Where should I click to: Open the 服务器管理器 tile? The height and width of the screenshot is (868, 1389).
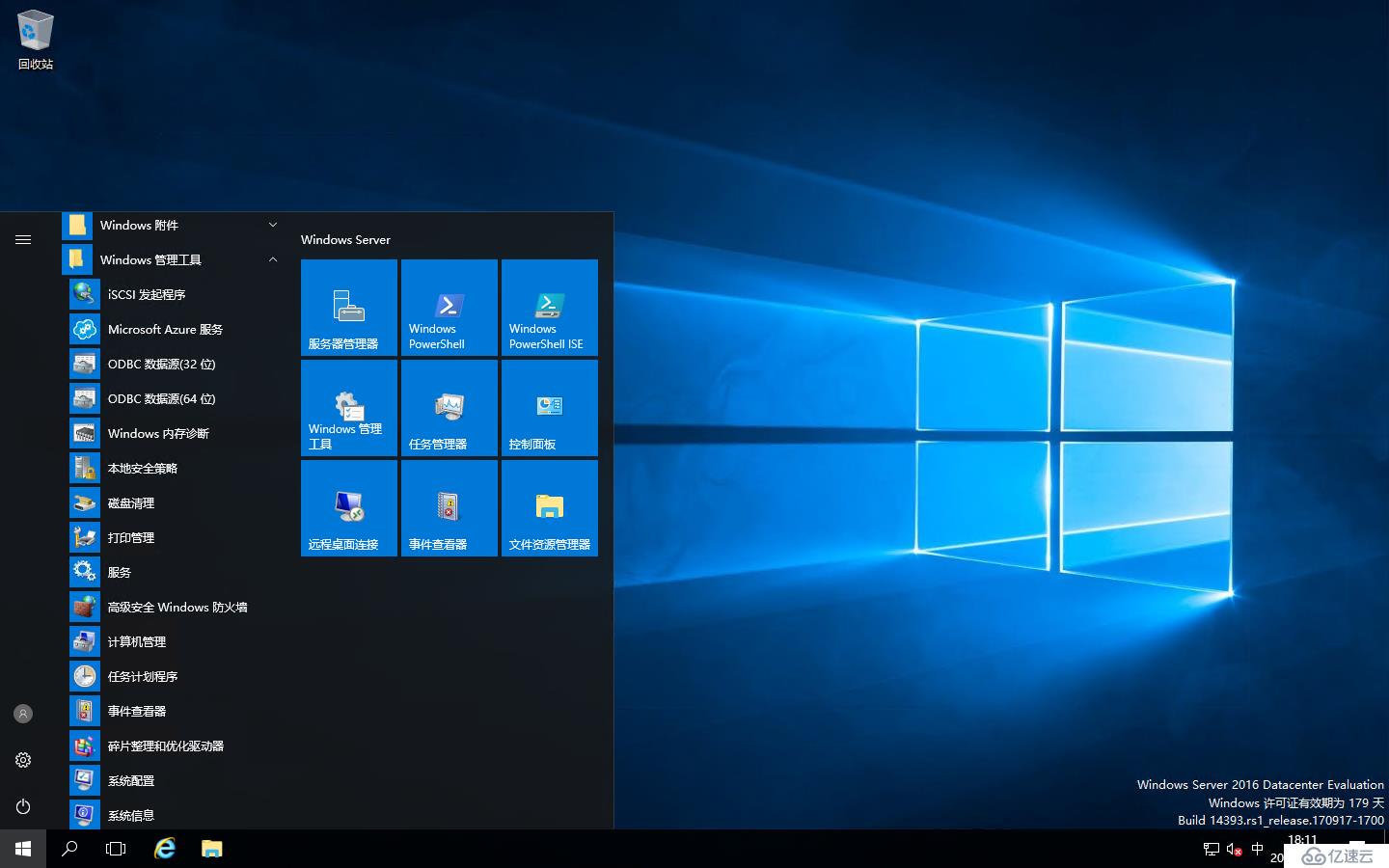coord(349,308)
